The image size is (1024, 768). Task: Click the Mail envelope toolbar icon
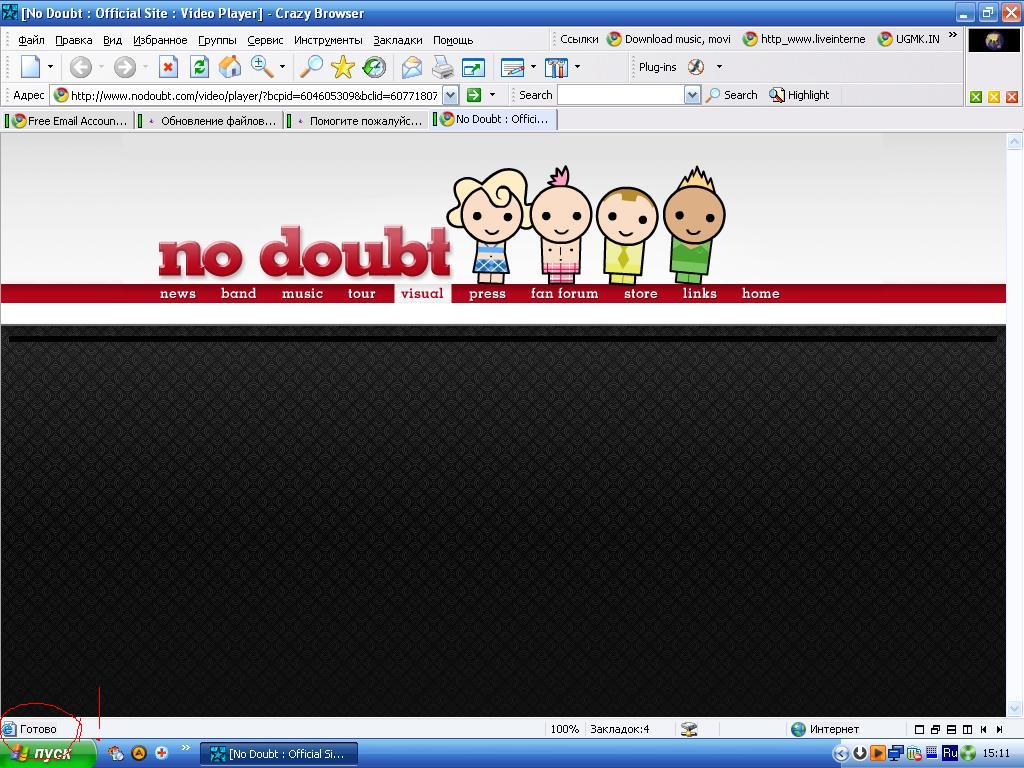pos(411,67)
